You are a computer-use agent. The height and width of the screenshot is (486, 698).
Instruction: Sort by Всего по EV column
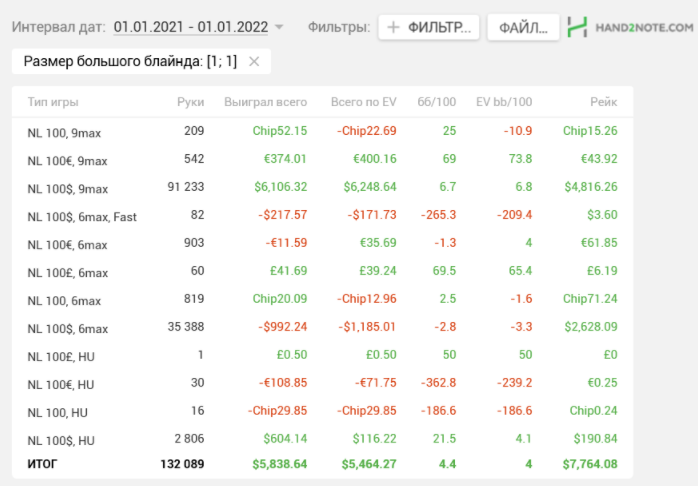[363, 102]
